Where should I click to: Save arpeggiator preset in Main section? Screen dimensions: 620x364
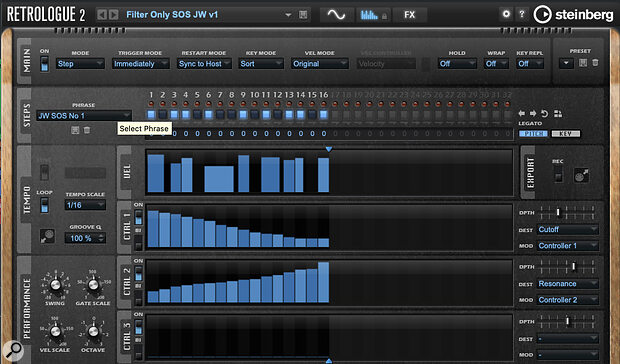(x=583, y=63)
